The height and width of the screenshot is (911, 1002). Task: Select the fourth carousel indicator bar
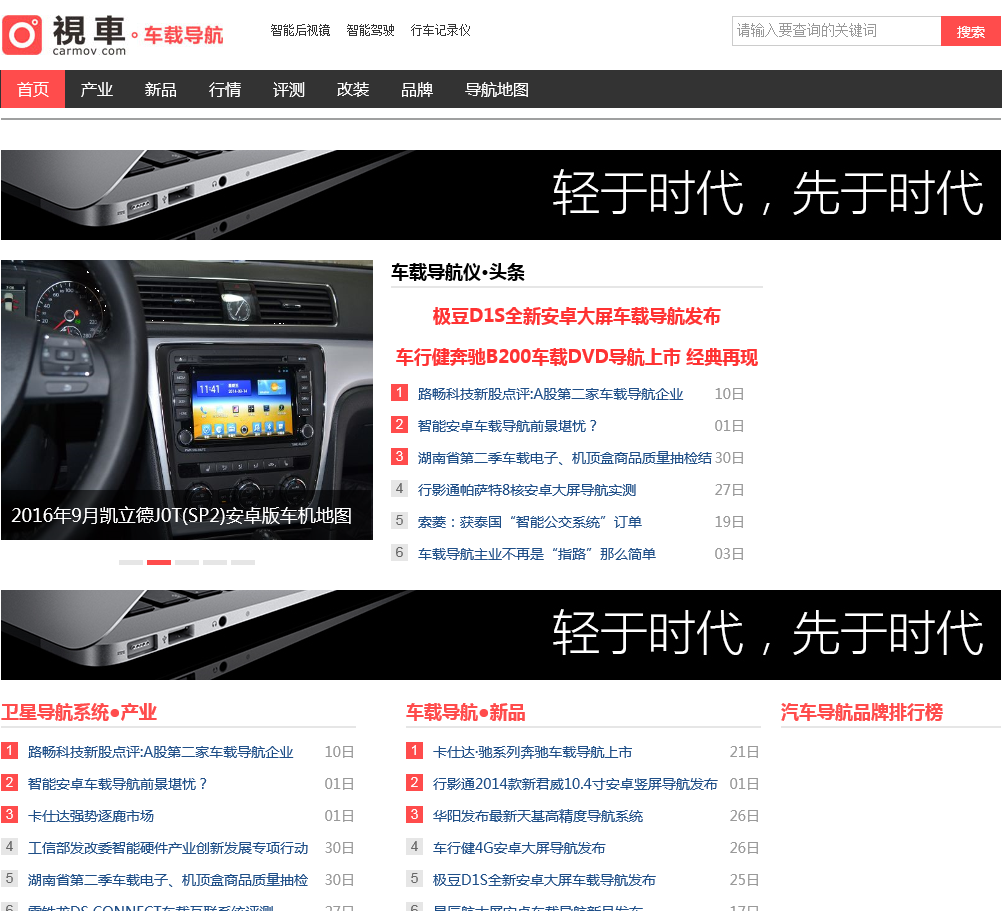point(215,562)
